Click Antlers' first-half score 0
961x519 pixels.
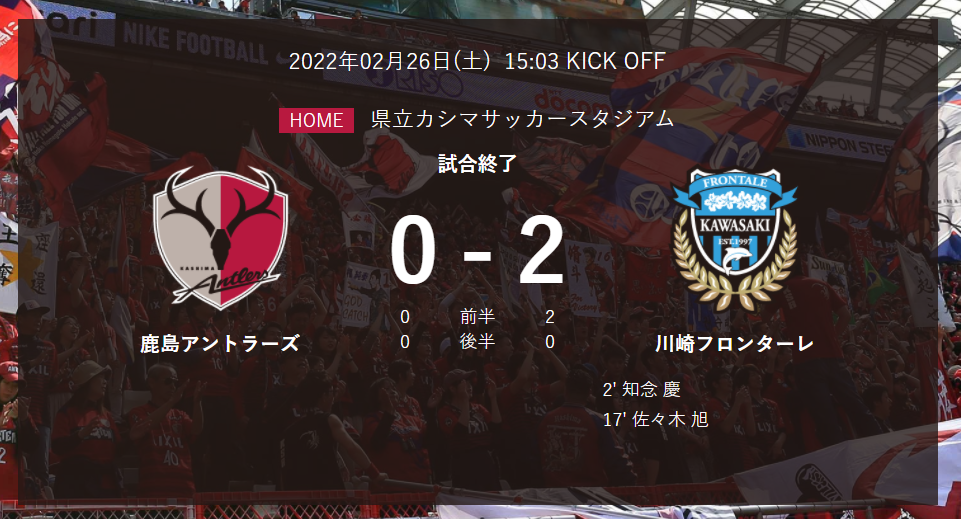coord(405,317)
